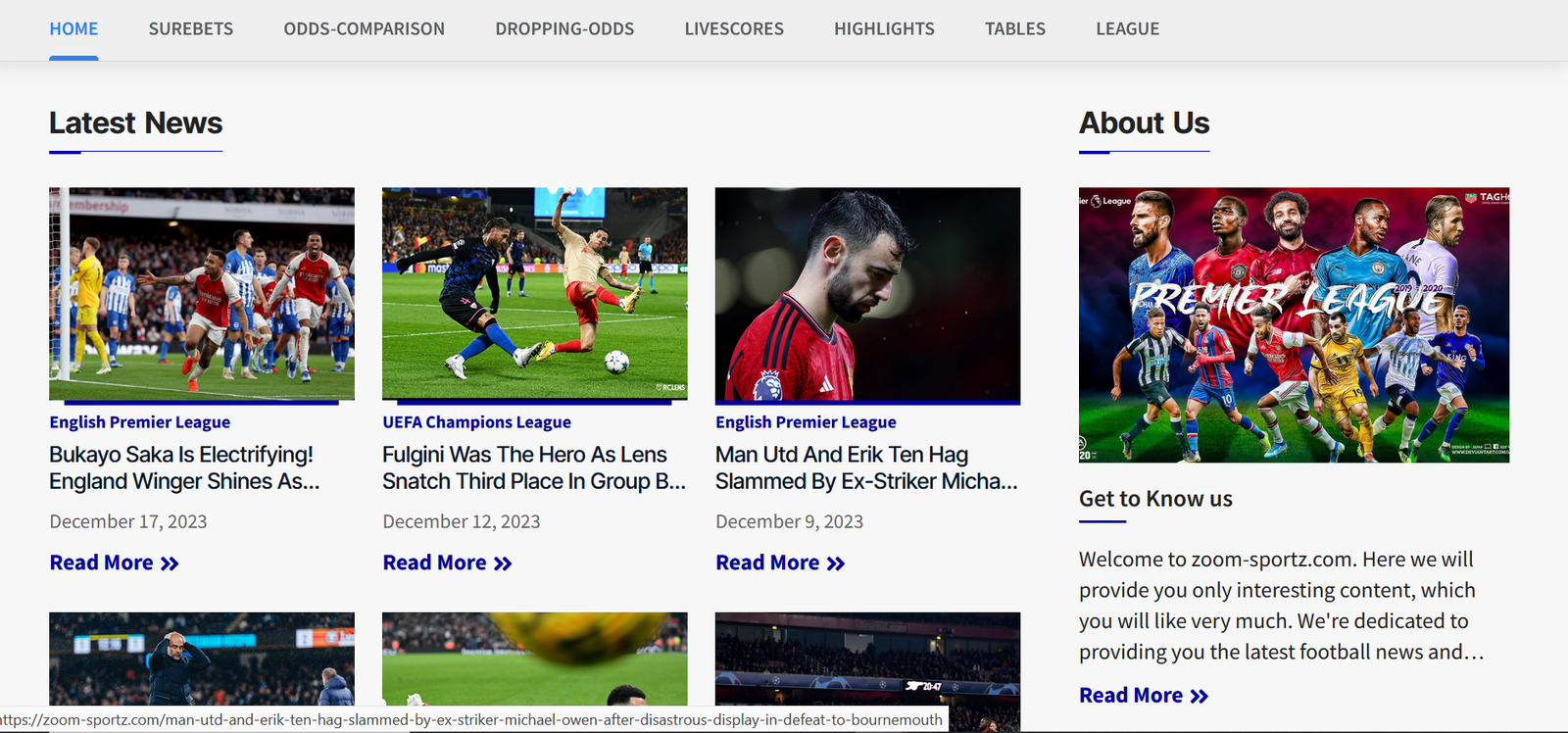Click the Premier League About Us banner image

pos(1294,324)
